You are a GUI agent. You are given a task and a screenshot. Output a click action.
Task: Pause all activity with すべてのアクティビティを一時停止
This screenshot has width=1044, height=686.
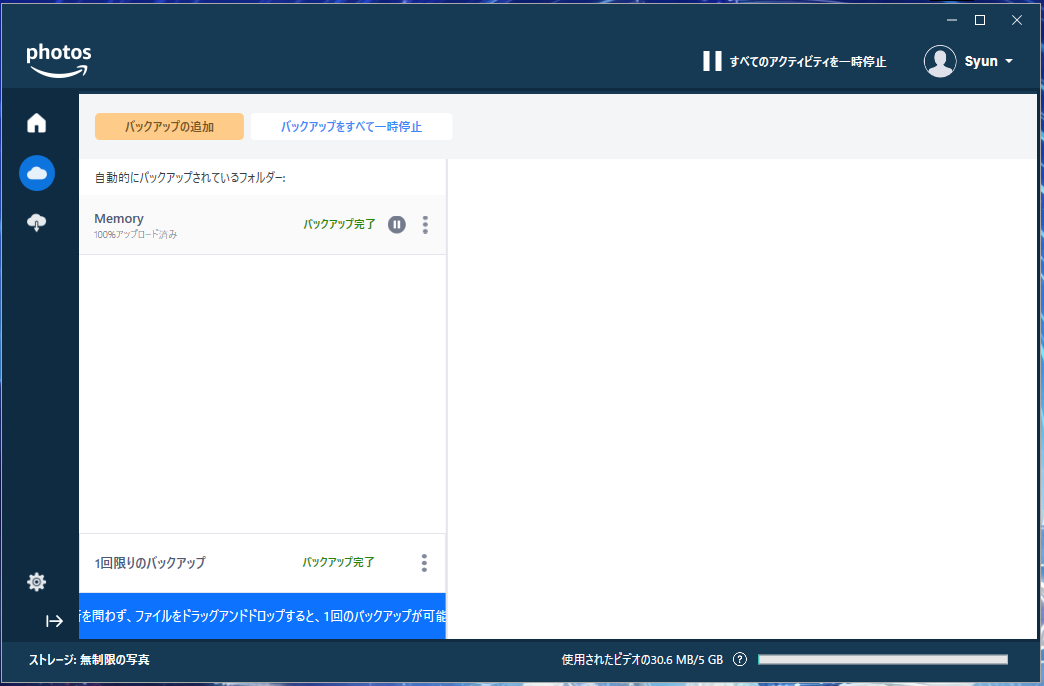tap(794, 61)
